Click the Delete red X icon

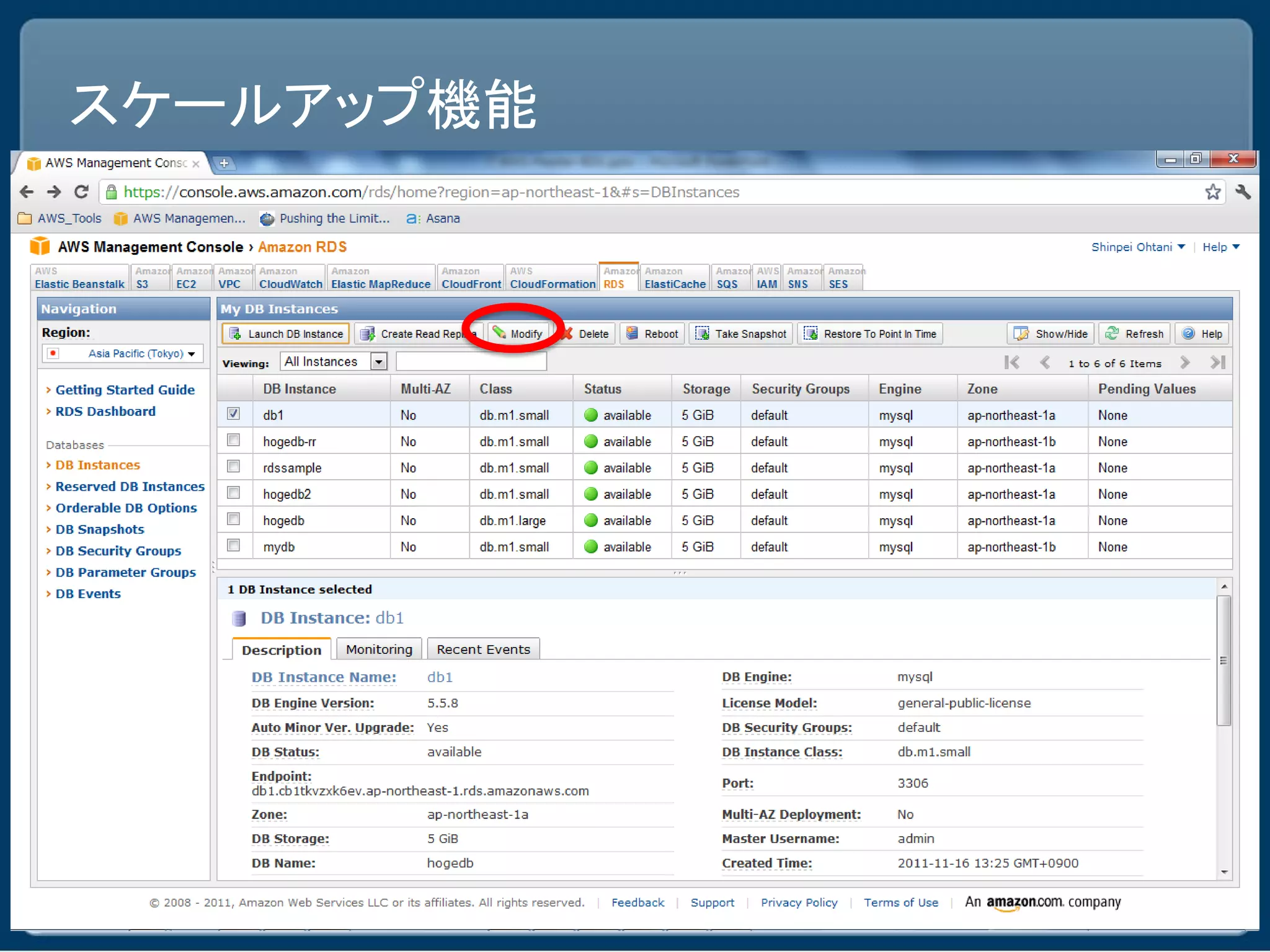(x=567, y=334)
